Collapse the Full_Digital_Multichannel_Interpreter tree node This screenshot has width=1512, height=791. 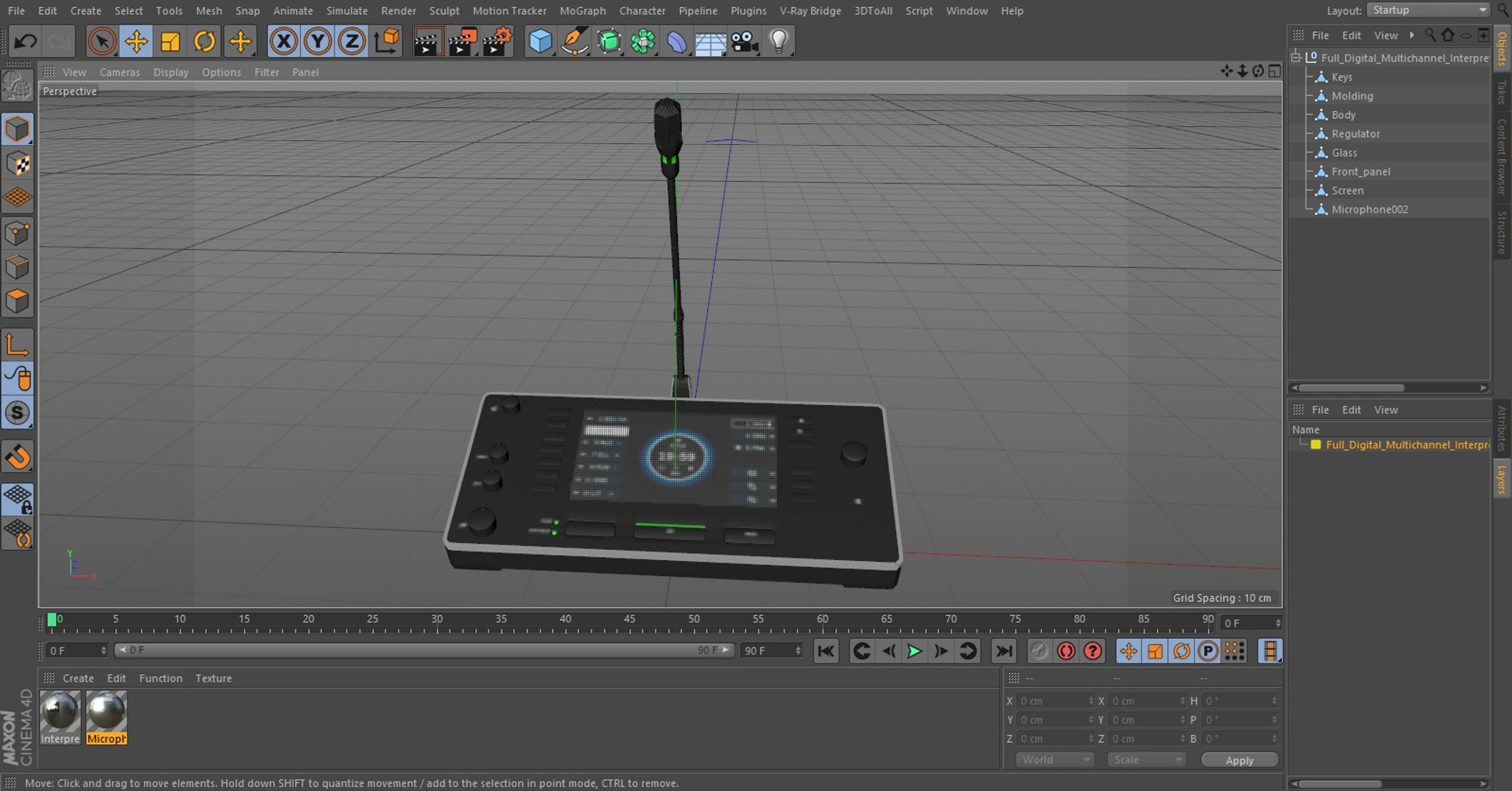1295,58
